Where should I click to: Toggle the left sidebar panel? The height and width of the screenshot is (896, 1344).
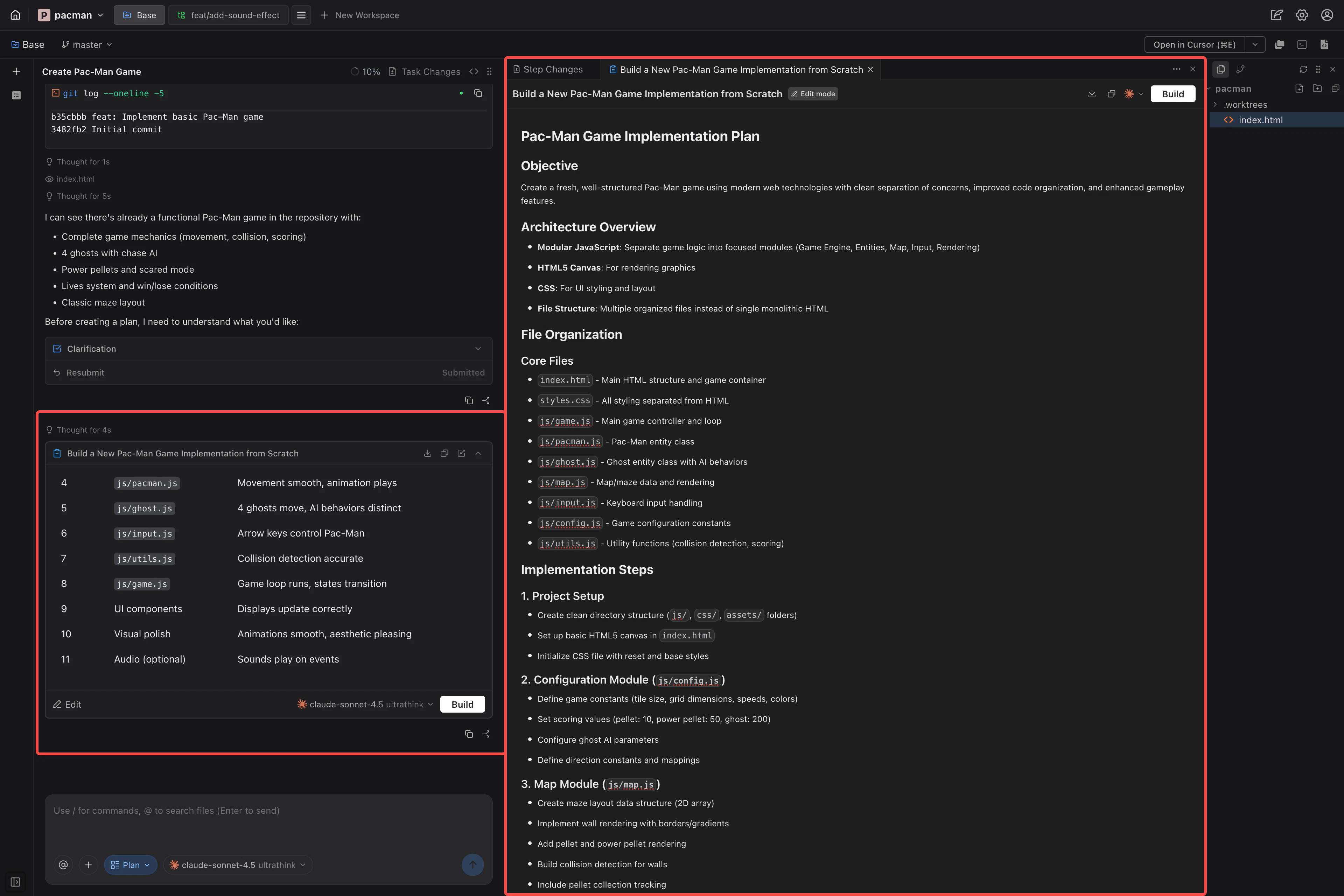15,882
